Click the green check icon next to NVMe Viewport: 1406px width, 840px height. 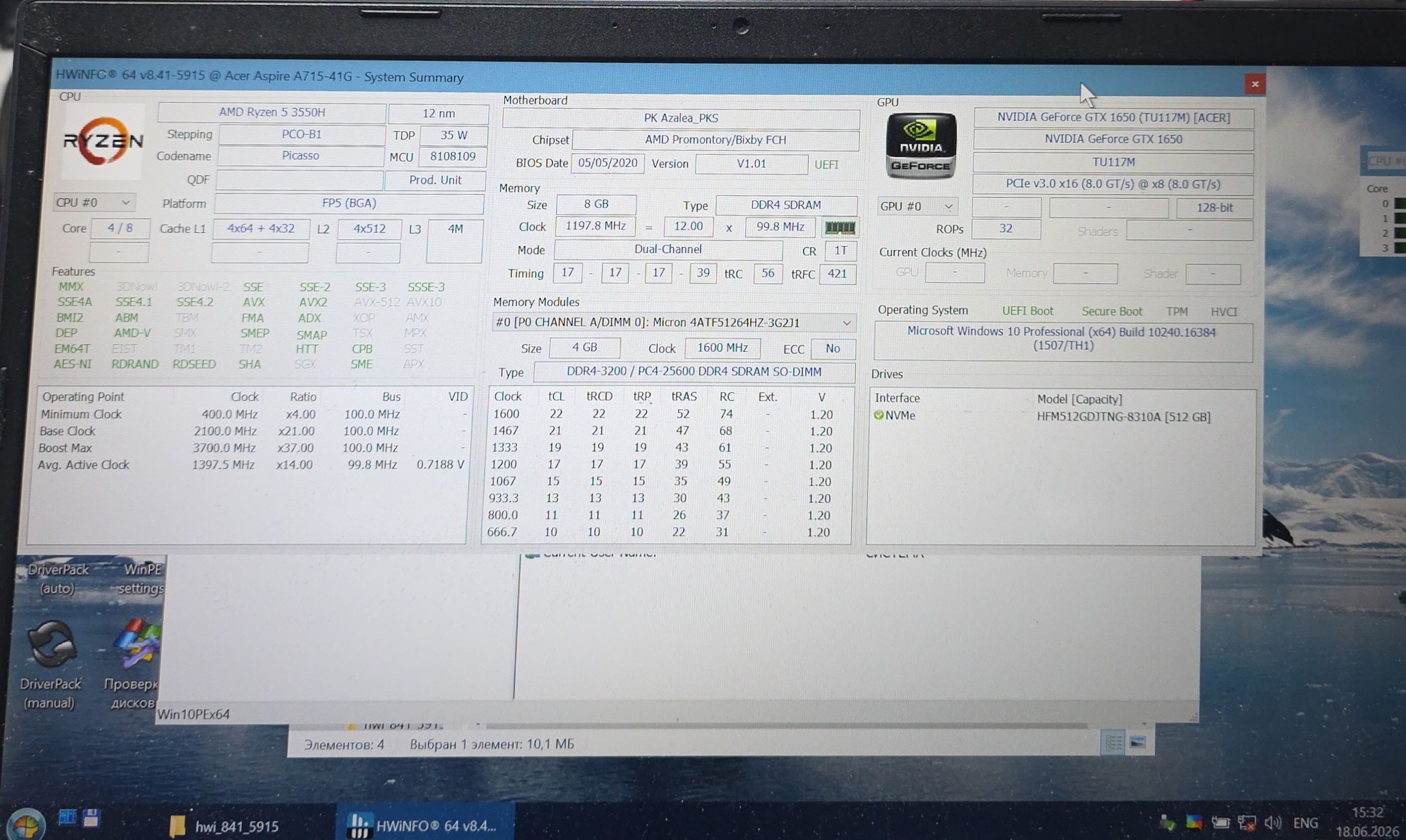[878, 415]
